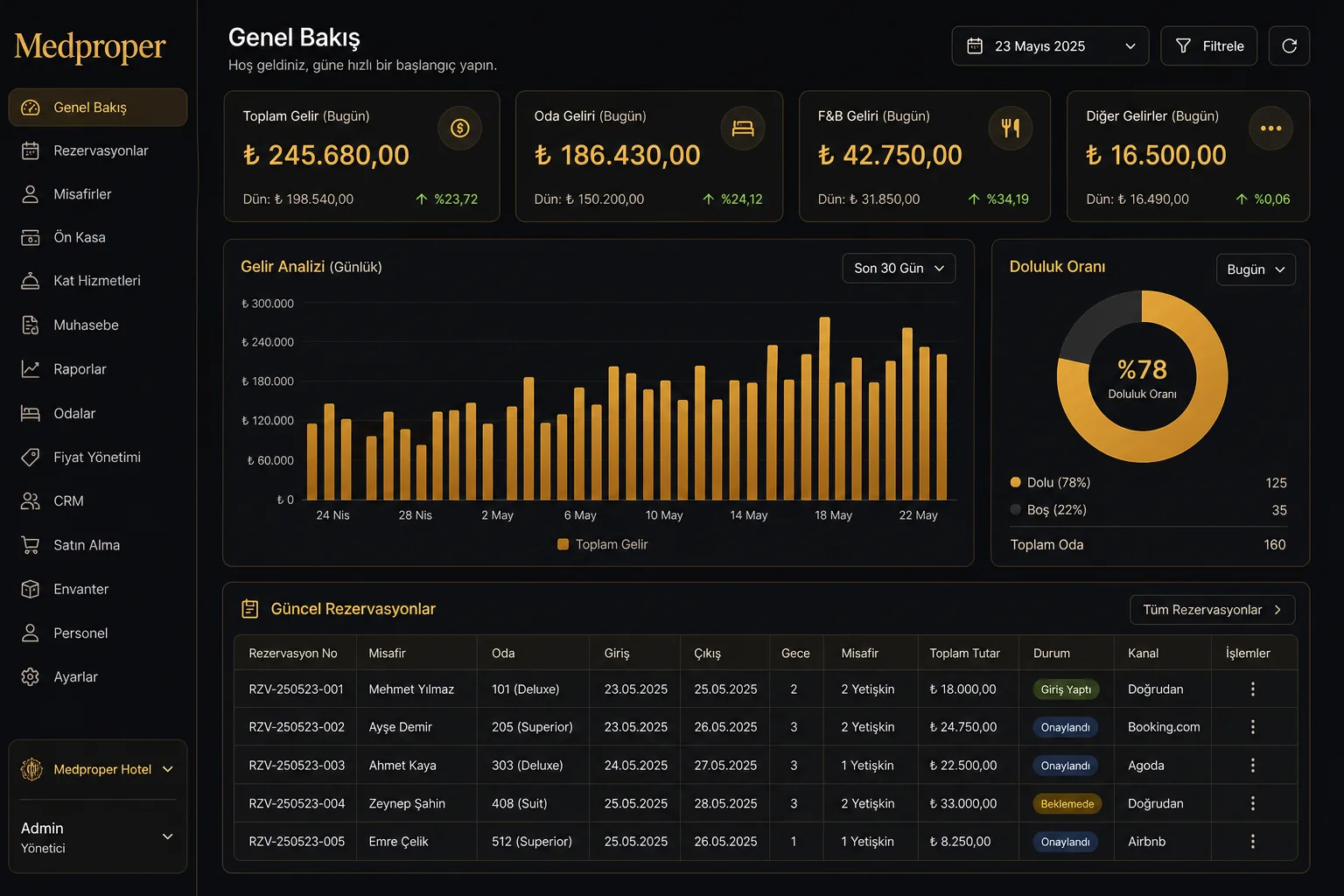Click the Dolu (78%) legend dot
This screenshot has width=1344, height=896.
(1016, 482)
